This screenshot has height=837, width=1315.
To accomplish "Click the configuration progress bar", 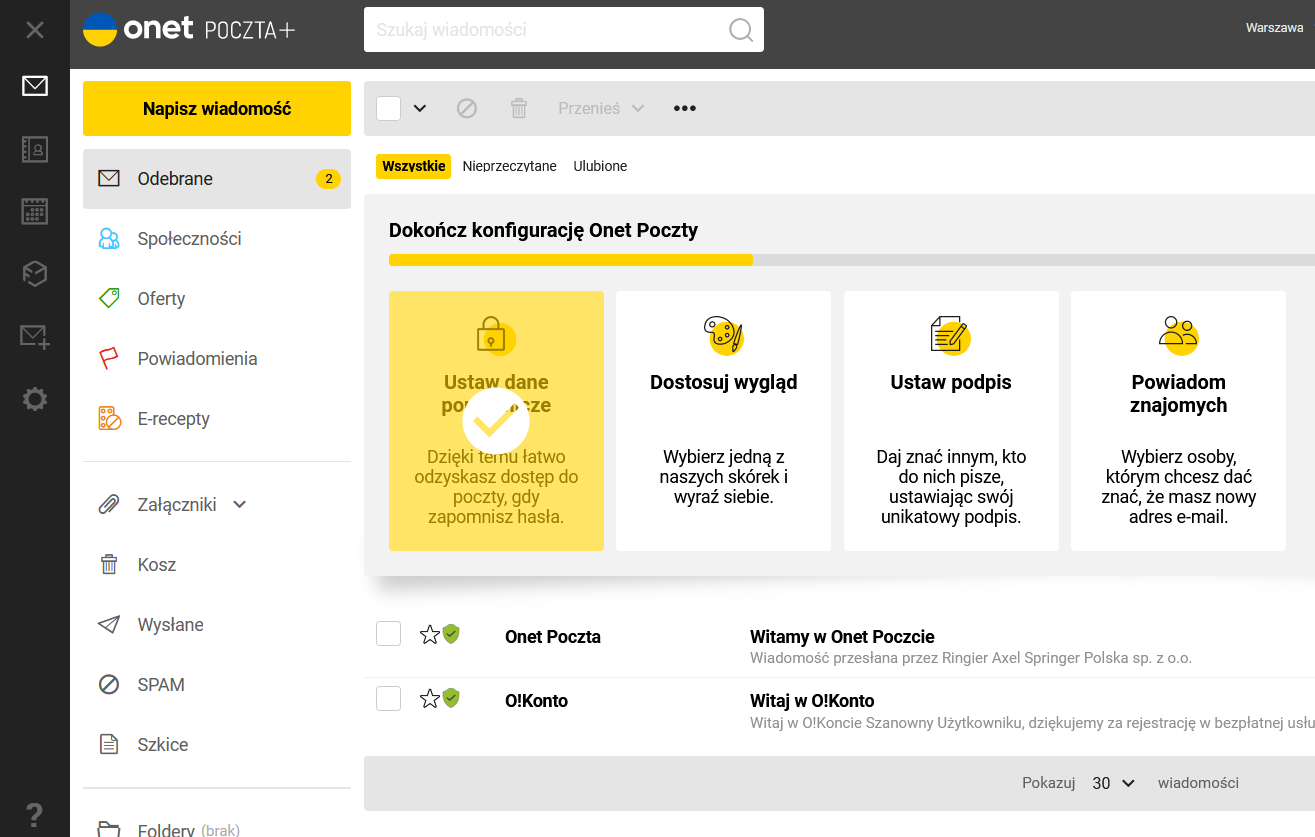I will pos(852,260).
